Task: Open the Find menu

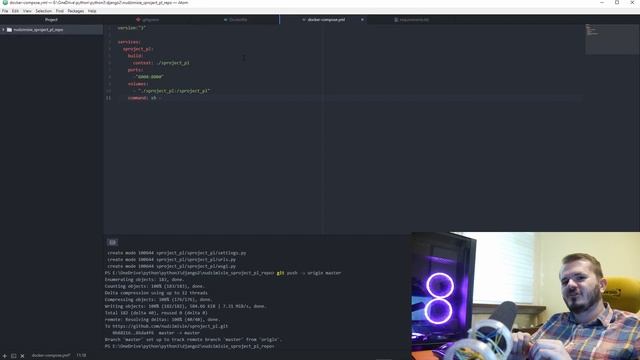Action: point(60,11)
